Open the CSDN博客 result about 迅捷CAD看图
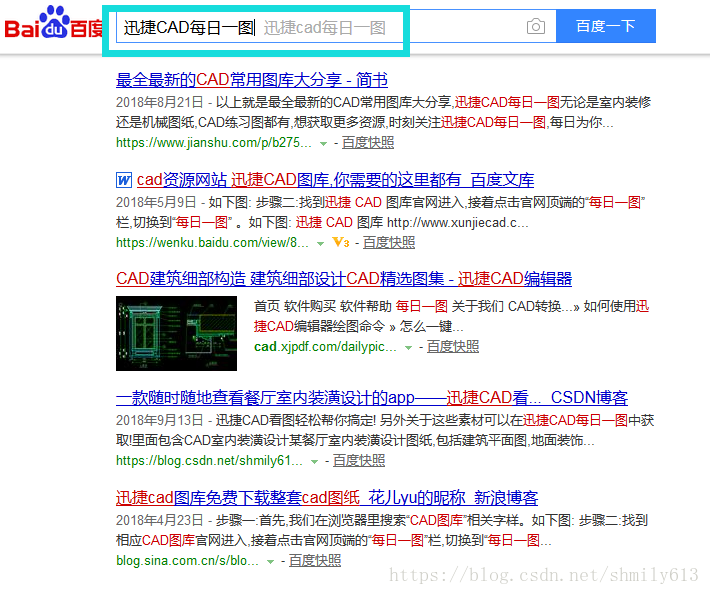710x595 pixels. coord(372,398)
